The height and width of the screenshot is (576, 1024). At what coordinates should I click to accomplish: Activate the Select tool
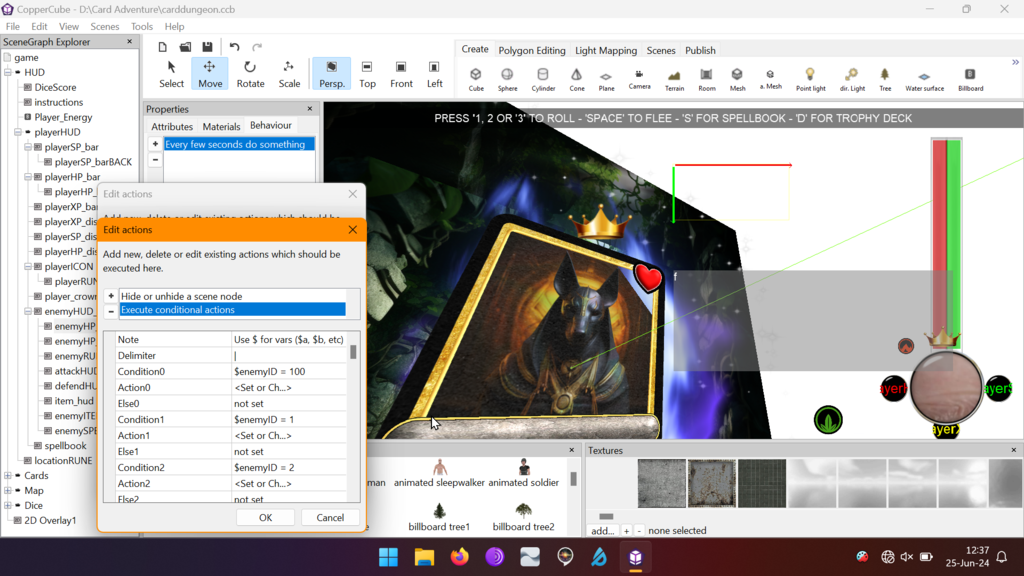tap(171, 74)
